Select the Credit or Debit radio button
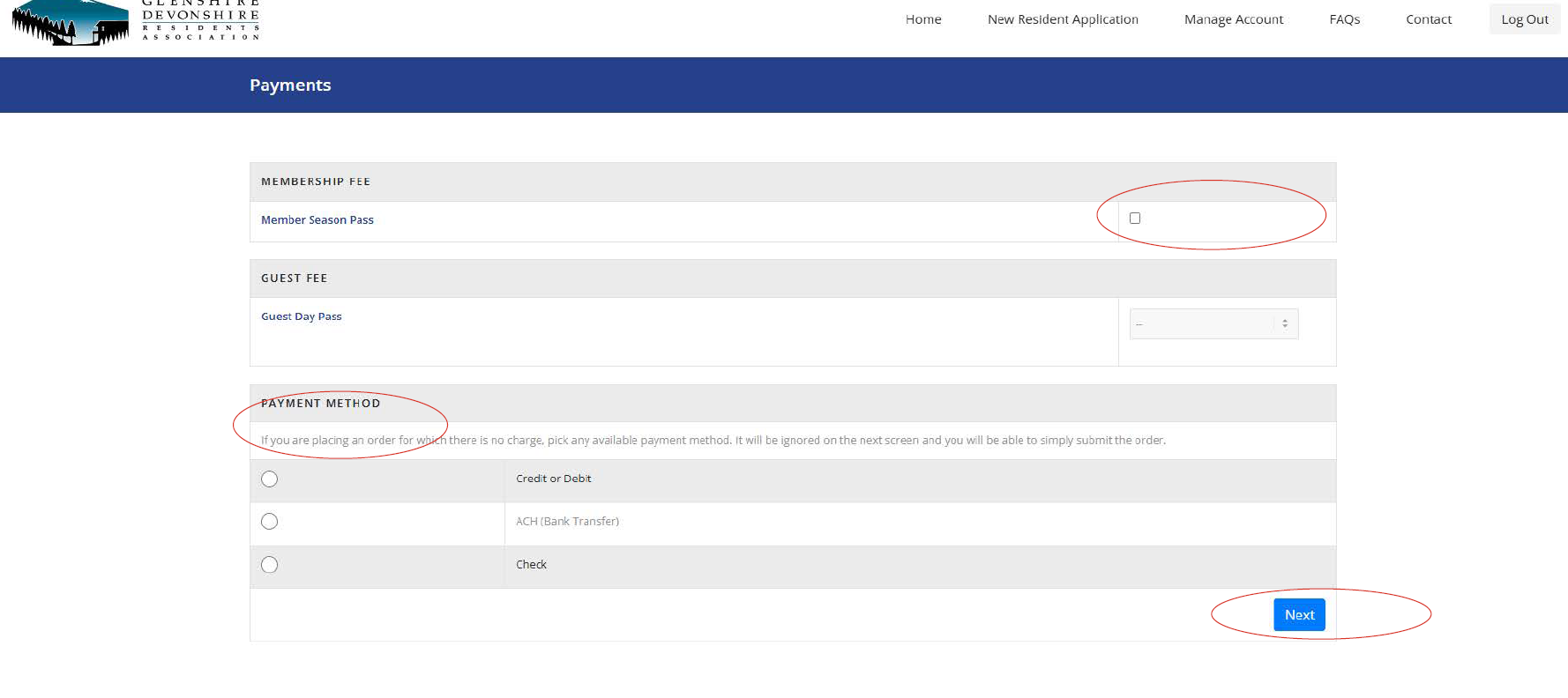 pyautogui.click(x=270, y=479)
